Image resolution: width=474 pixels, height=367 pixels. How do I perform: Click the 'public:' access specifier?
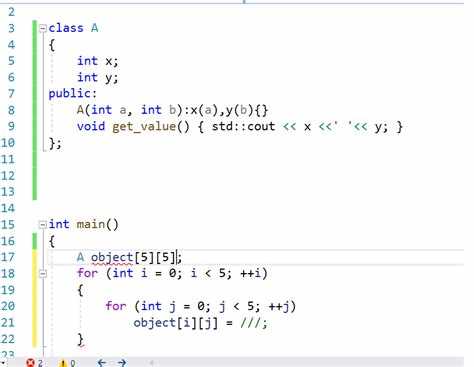[x=73, y=94]
